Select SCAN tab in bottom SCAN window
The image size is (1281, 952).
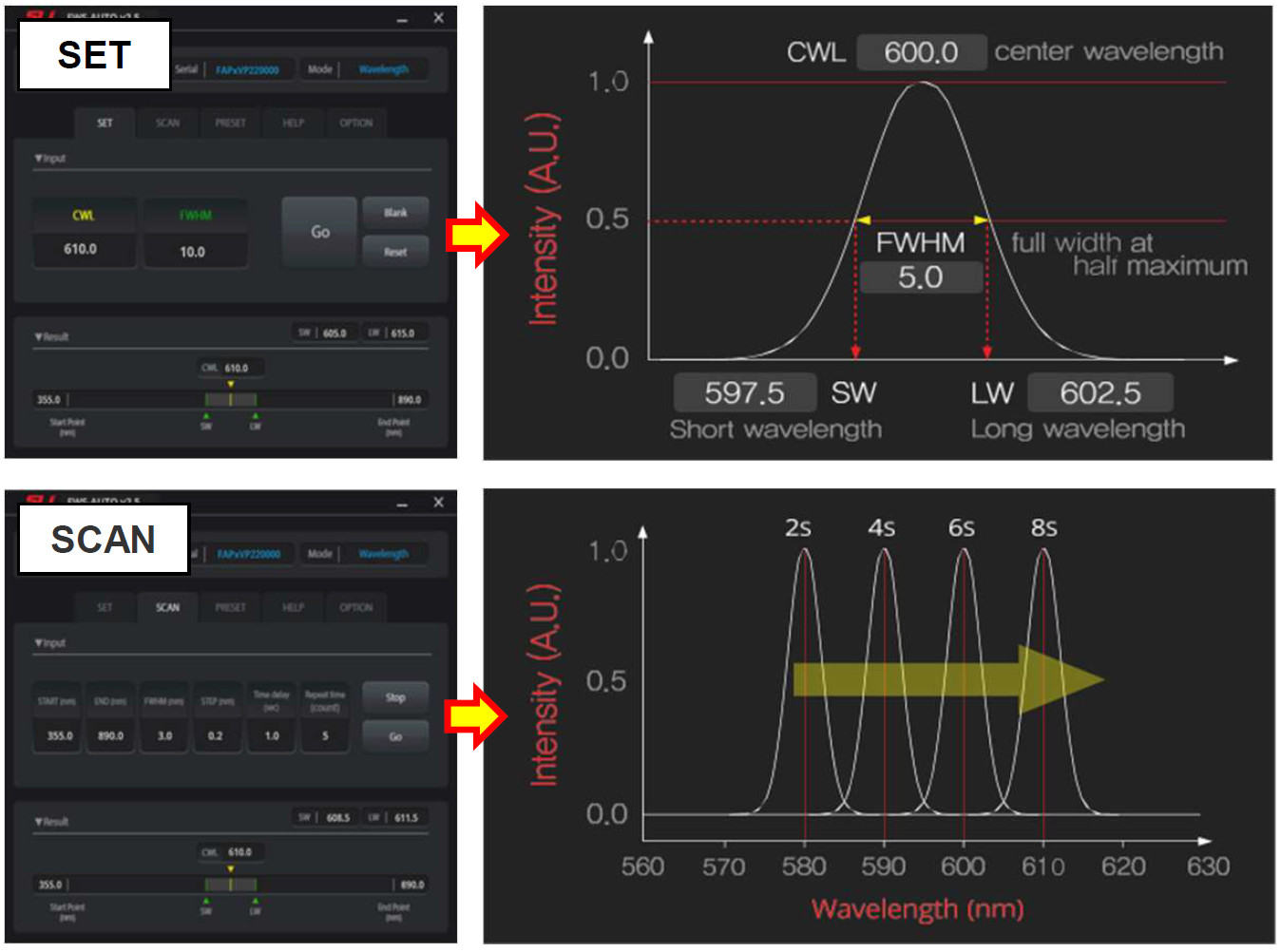167,607
